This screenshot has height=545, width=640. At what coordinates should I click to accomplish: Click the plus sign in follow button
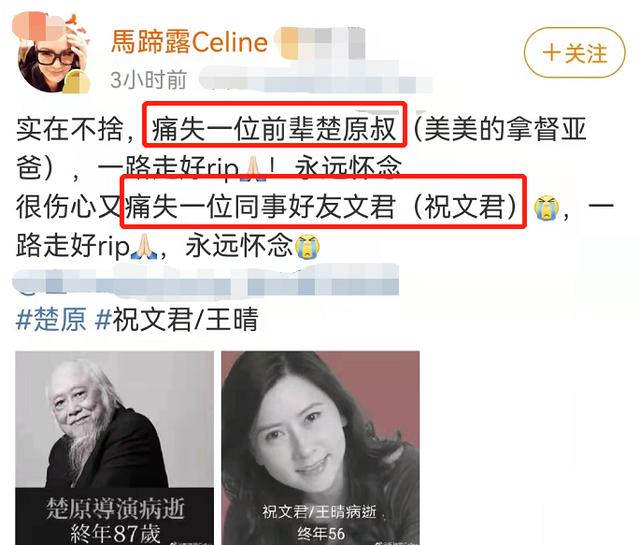tap(551, 53)
